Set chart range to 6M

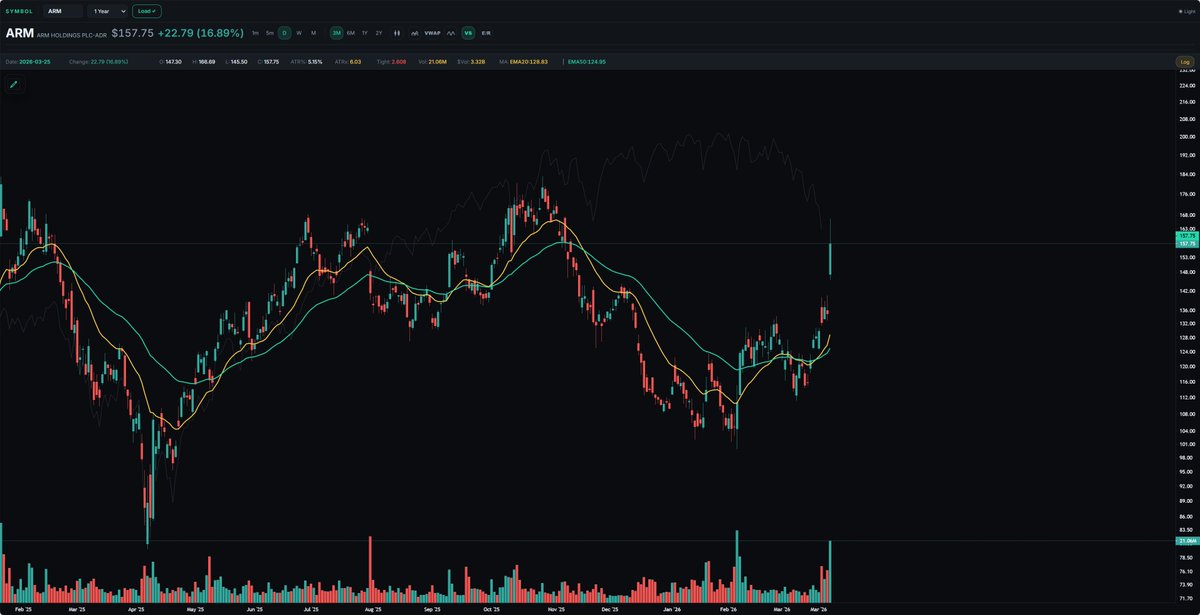pyautogui.click(x=351, y=33)
